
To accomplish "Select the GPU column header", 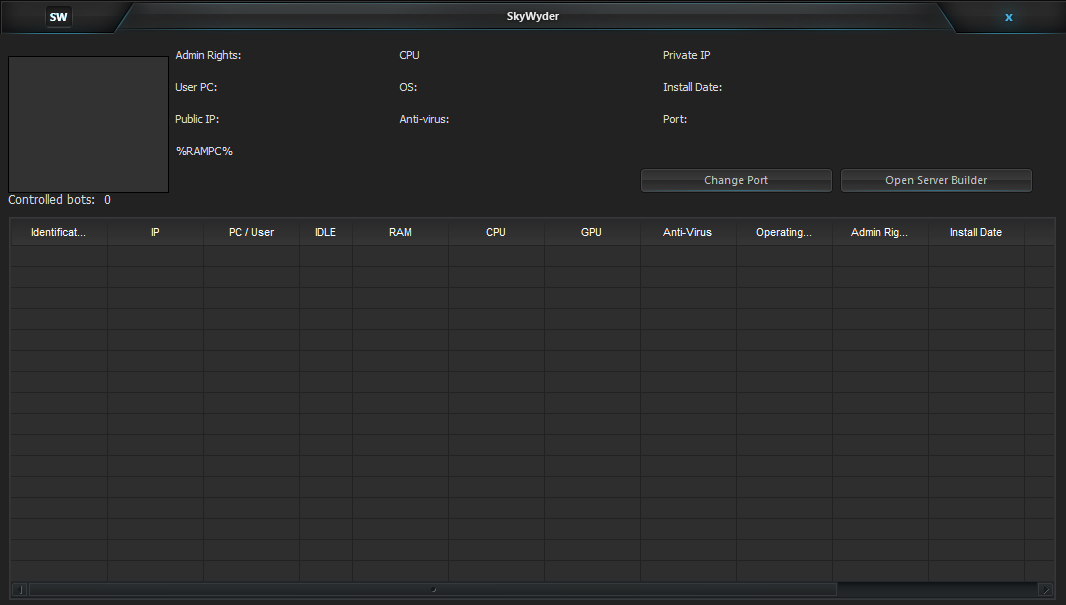I will (x=592, y=232).
